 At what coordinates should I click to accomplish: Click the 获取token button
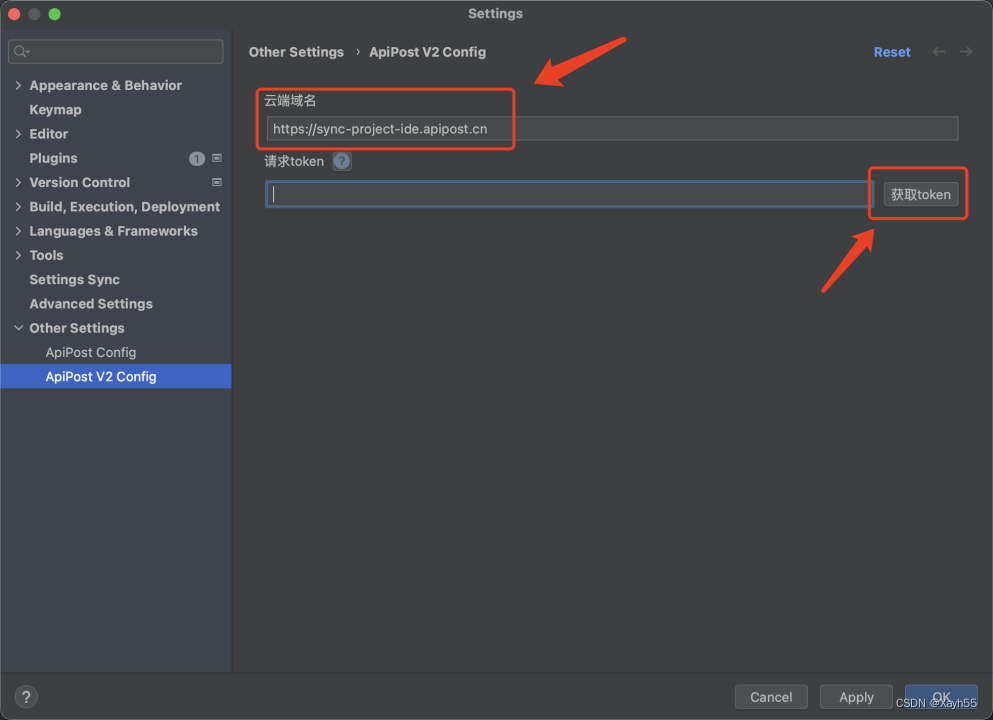click(918, 194)
